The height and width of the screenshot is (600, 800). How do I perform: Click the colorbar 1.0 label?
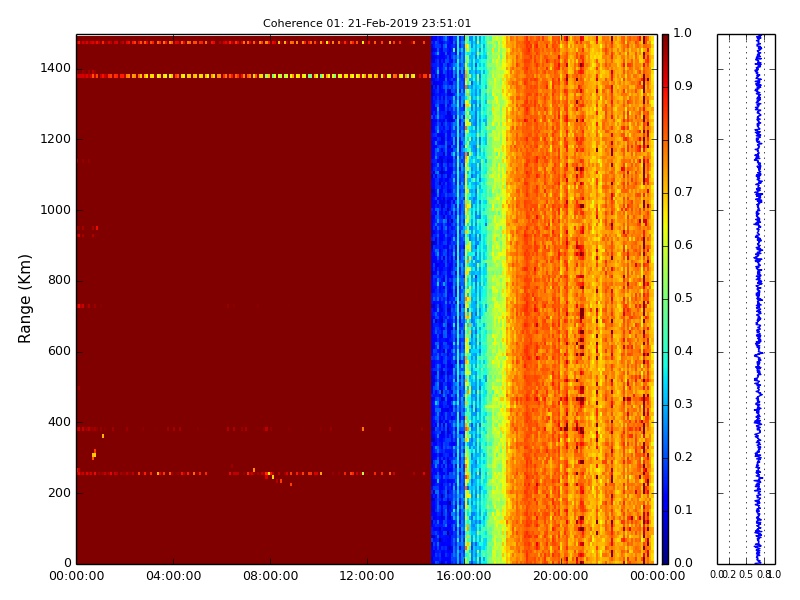tap(683, 33)
